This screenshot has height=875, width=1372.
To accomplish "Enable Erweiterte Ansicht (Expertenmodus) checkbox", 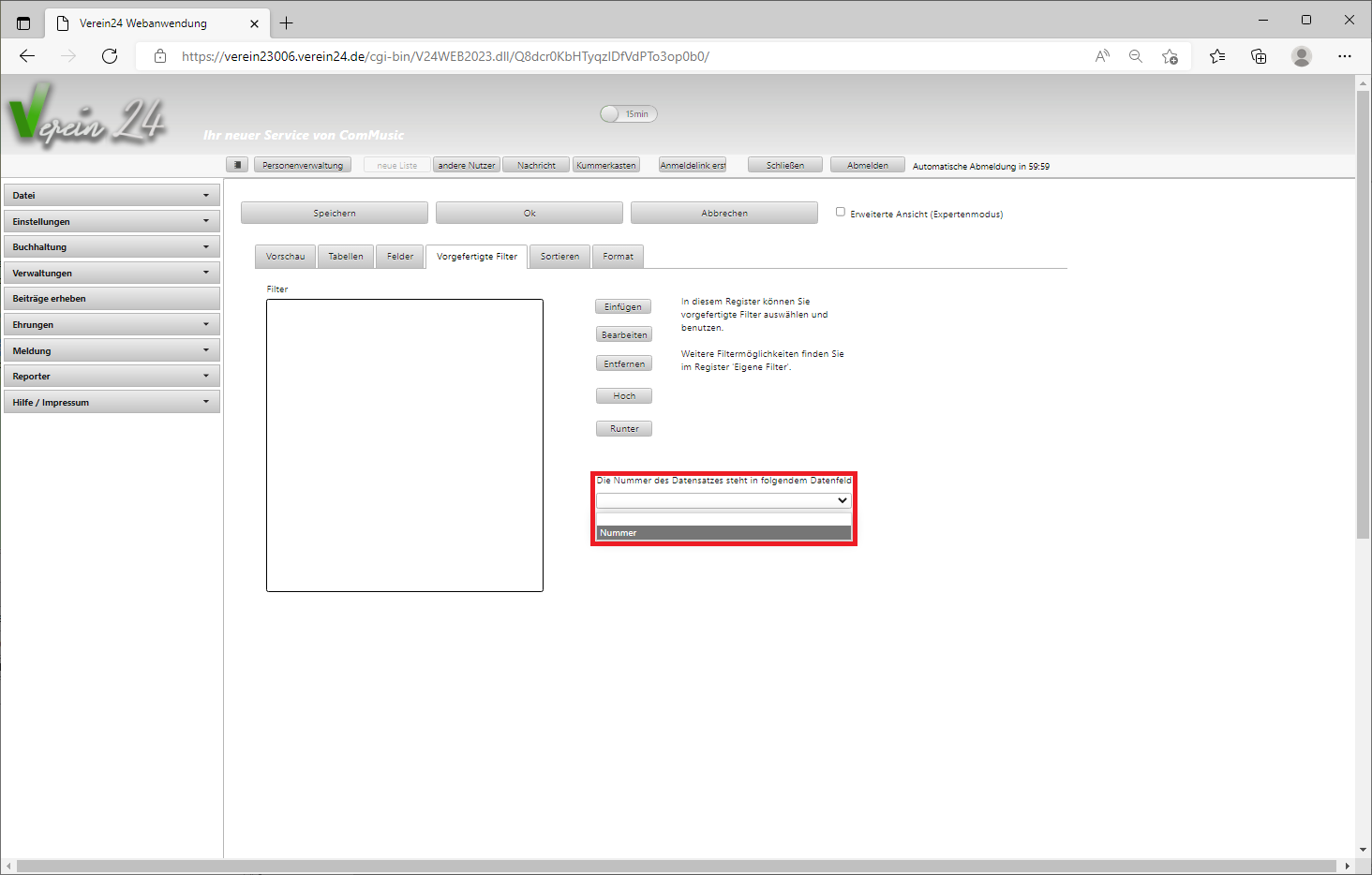I will [x=841, y=212].
